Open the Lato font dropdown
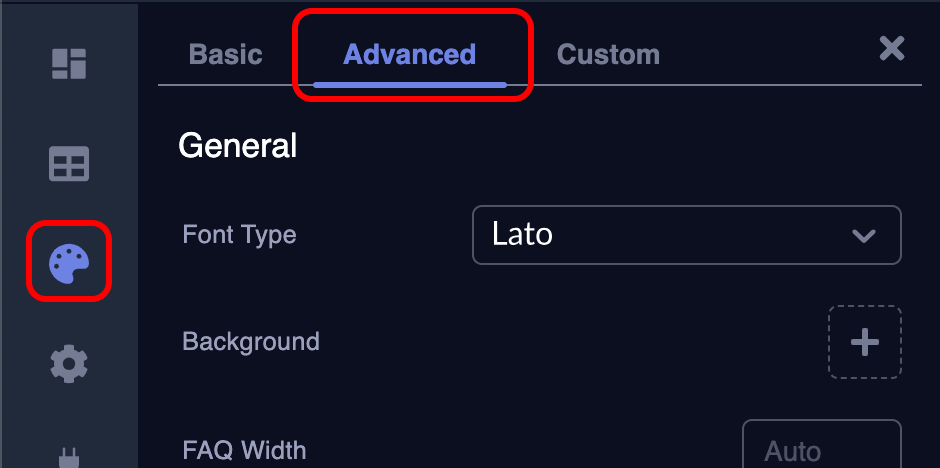The image size is (940, 468). pyautogui.click(x=686, y=235)
